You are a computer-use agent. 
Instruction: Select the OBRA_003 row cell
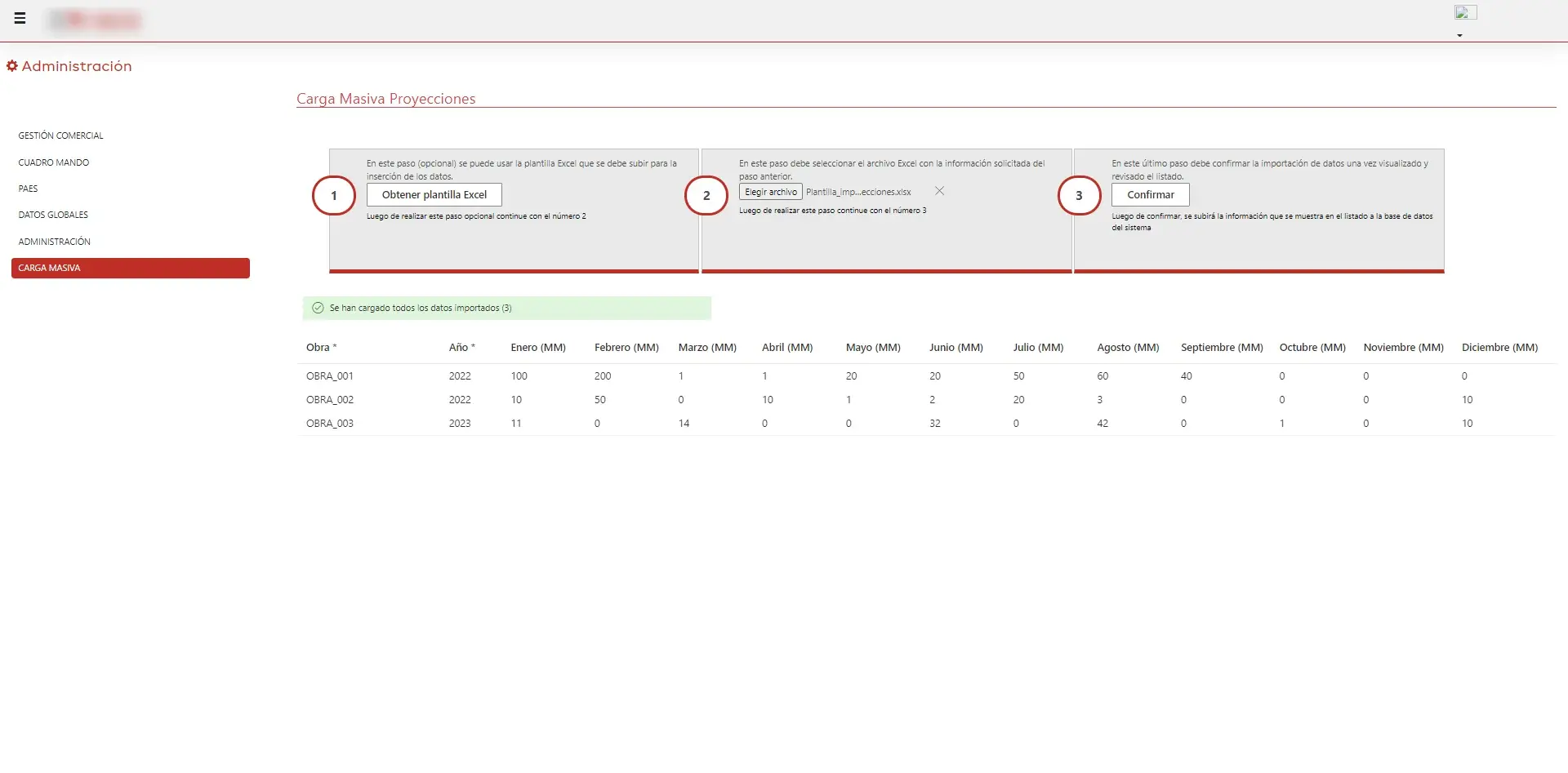(330, 424)
